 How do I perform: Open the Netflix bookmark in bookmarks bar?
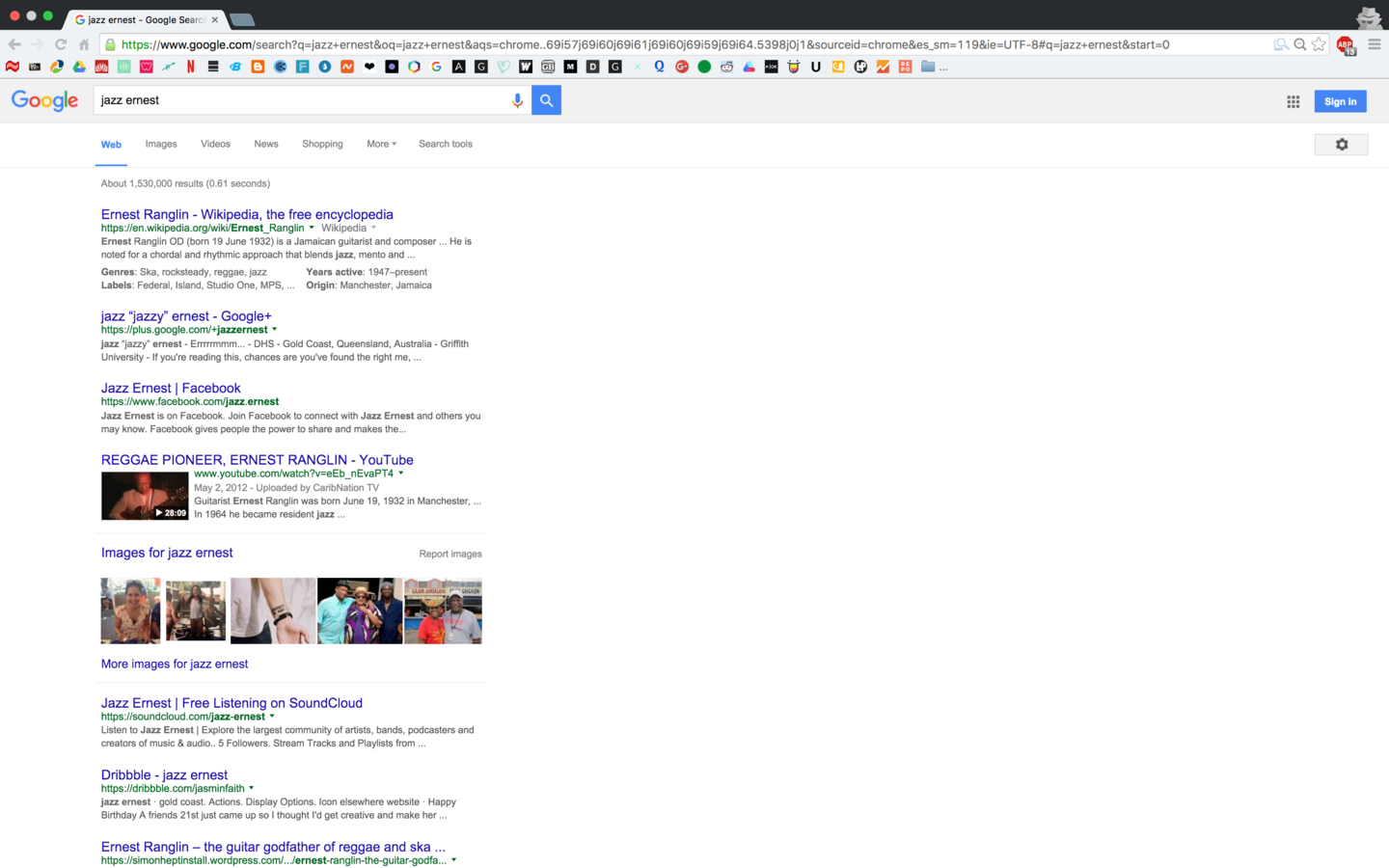191,67
